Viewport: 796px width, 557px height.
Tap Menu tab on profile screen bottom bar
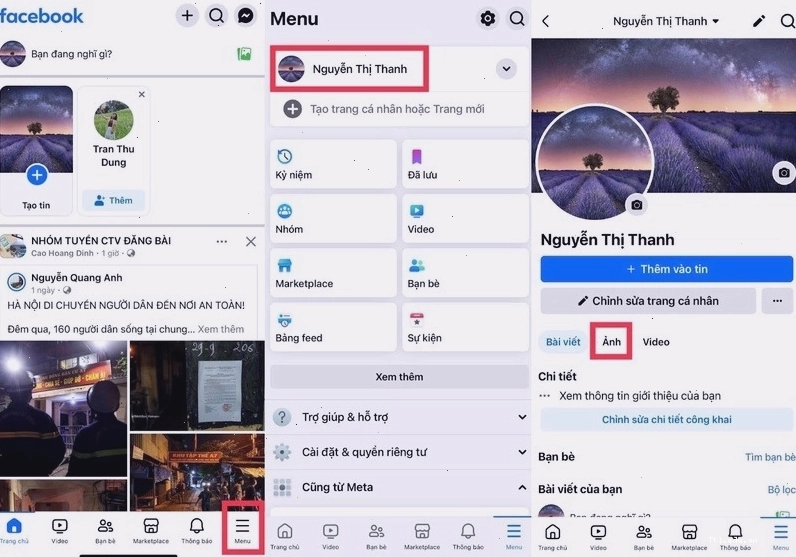coord(780,537)
